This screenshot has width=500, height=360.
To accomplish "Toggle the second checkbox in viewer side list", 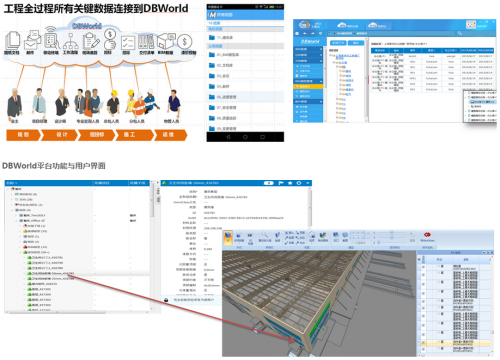I will 423,275.
